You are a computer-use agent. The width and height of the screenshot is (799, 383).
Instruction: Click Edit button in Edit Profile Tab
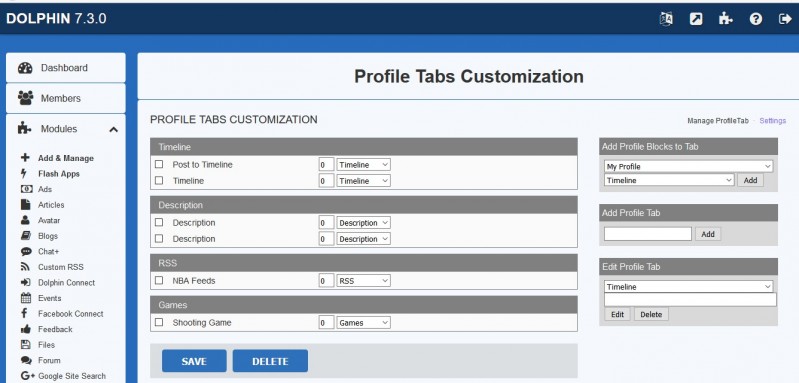point(618,314)
